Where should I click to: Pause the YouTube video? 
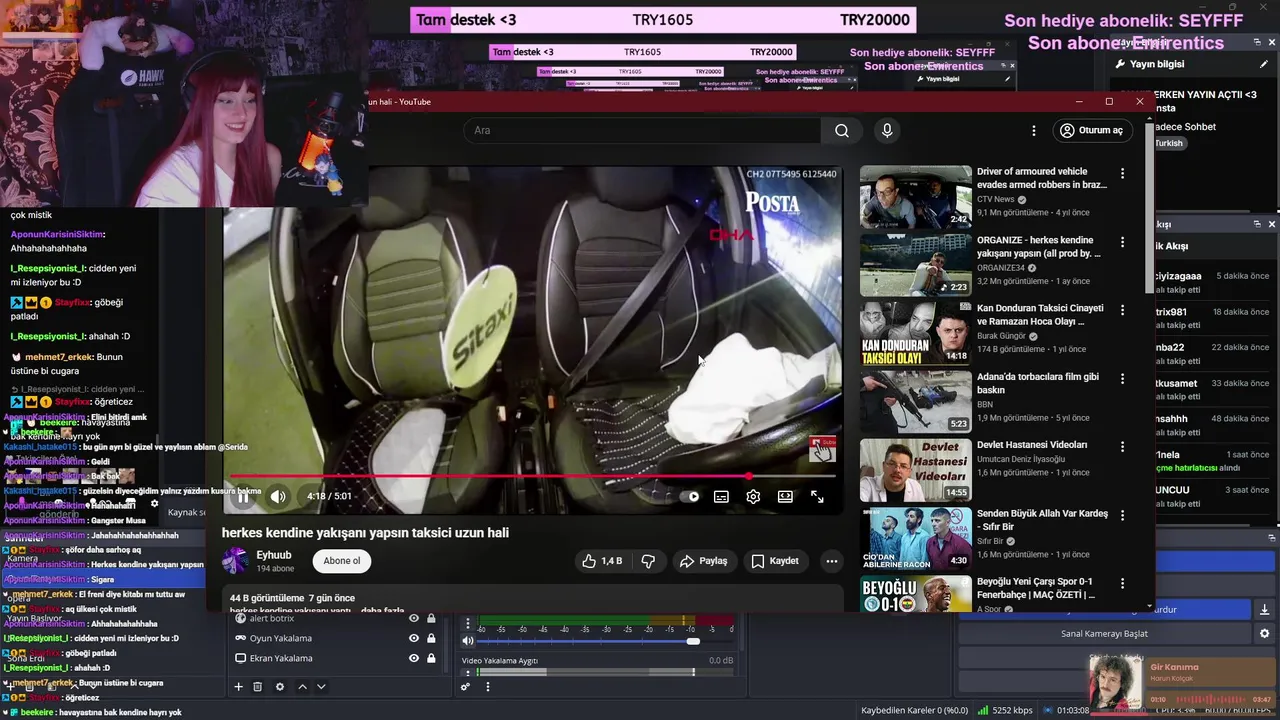point(243,496)
